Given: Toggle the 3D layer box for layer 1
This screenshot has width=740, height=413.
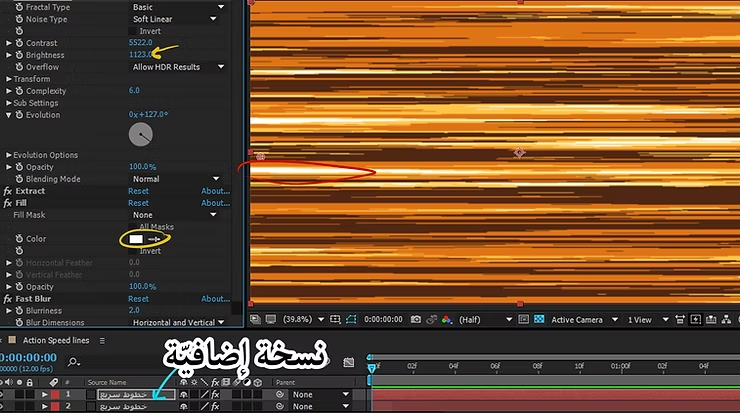Looking at the screenshot, I should pos(257,394).
